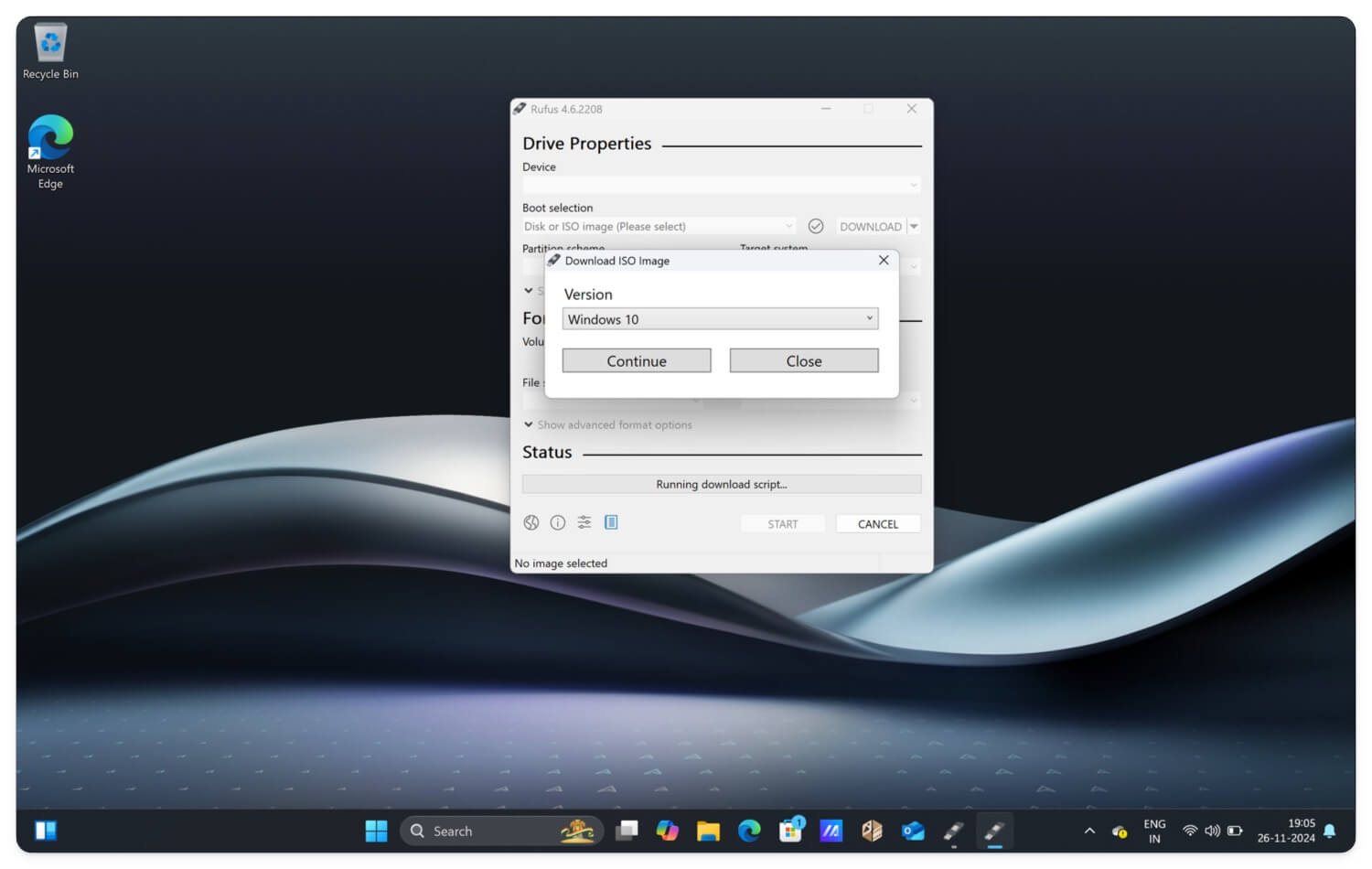Click the Rufus language globe icon
This screenshot has width=1372, height=869.
pyautogui.click(x=531, y=522)
